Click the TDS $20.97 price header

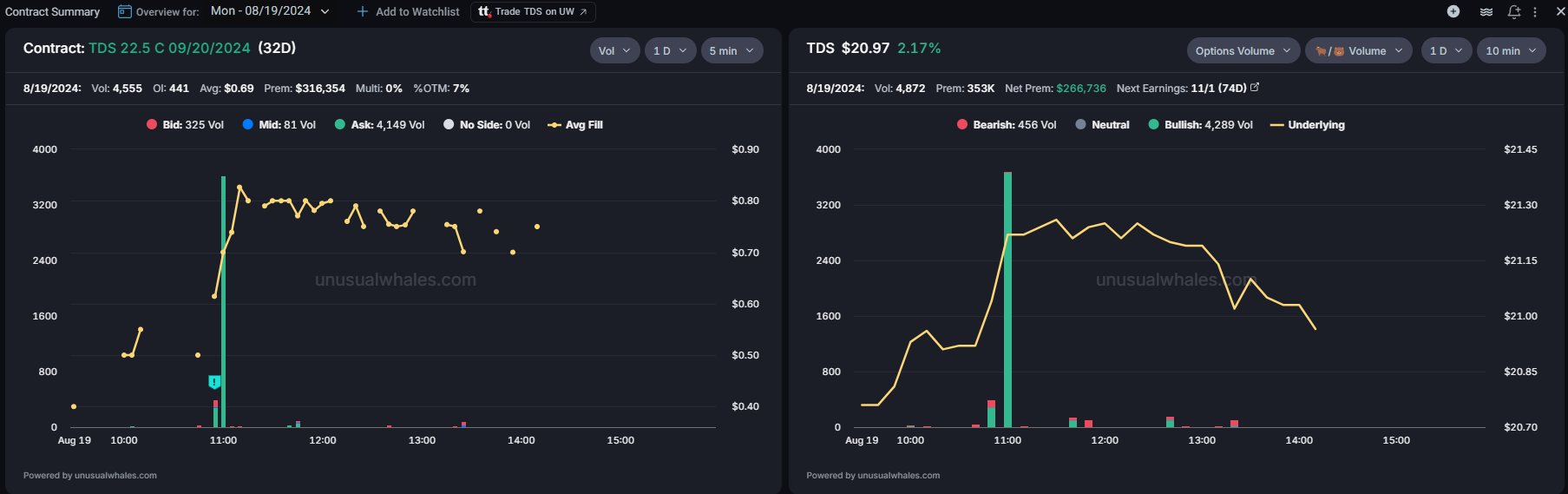(x=848, y=48)
